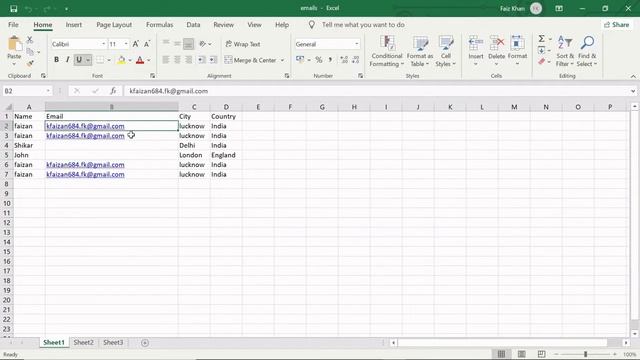Viewport: 640px width, 360px height.
Task: Open the Page Layout ribbon tab
Action: tap(114, 24)
